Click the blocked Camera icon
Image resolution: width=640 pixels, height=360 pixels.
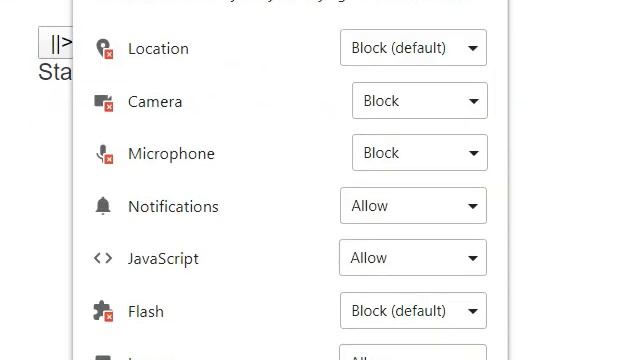coord(104,102)
